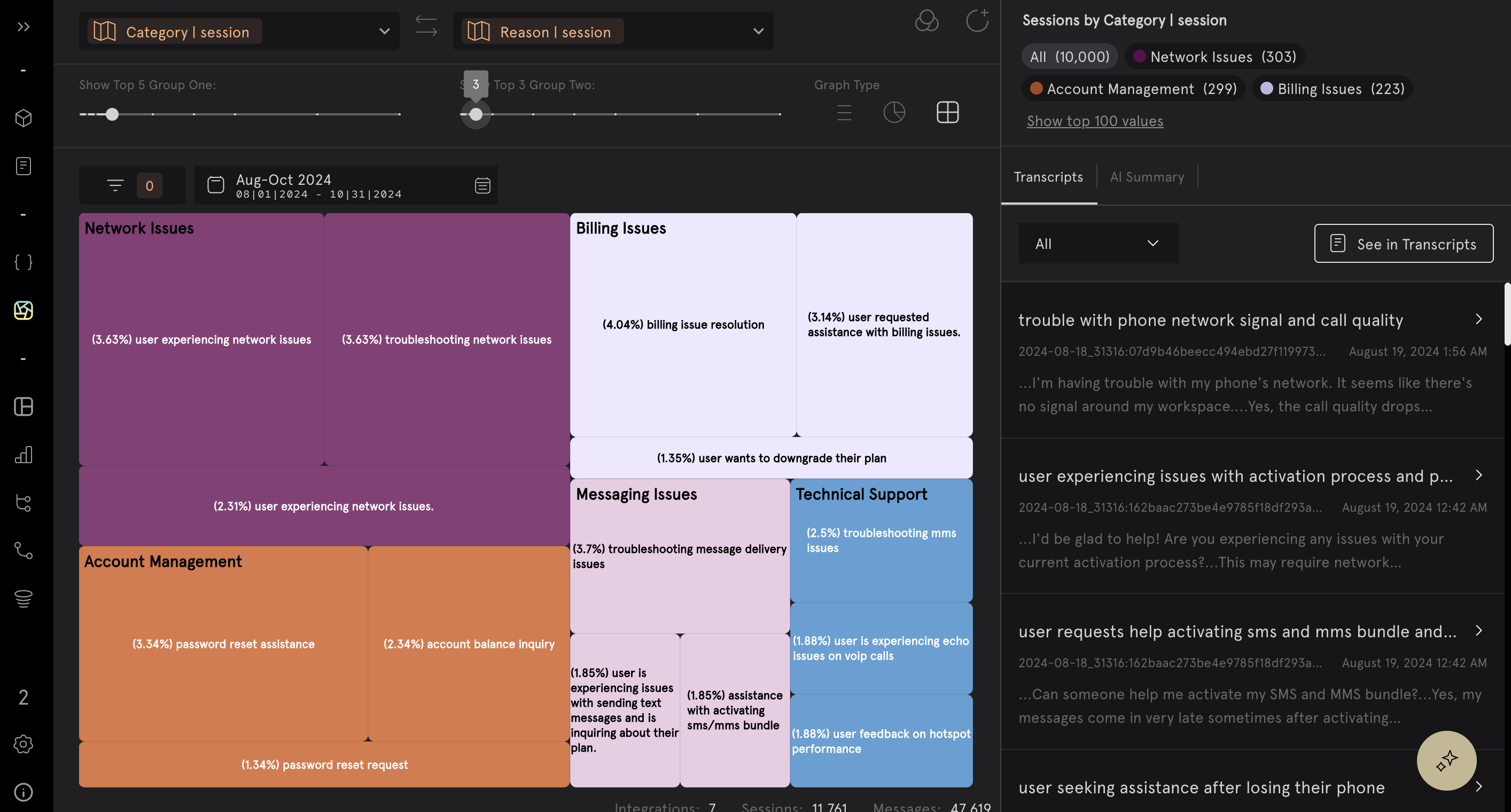Click Show top 100 values link
The width and height of the screenshot is (1511, 812).
(x=1095, y=121)
